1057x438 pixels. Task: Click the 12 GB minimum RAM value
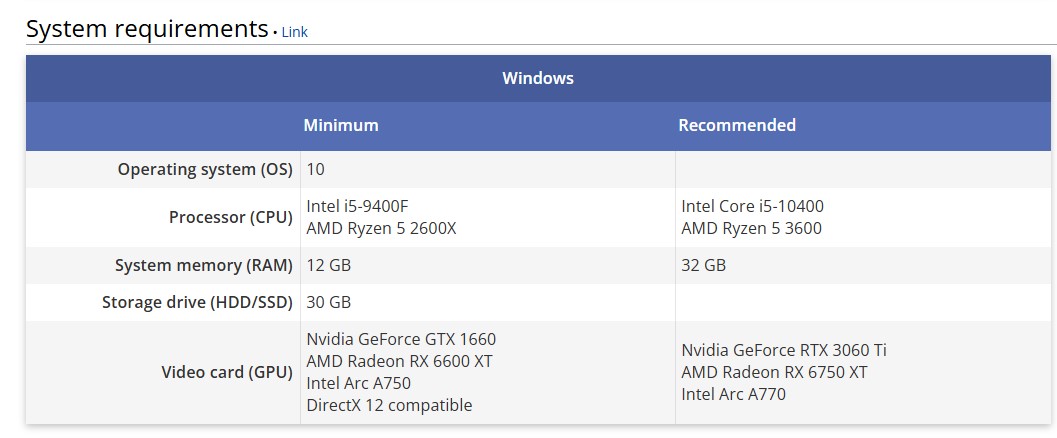click(x=329, y=265)
